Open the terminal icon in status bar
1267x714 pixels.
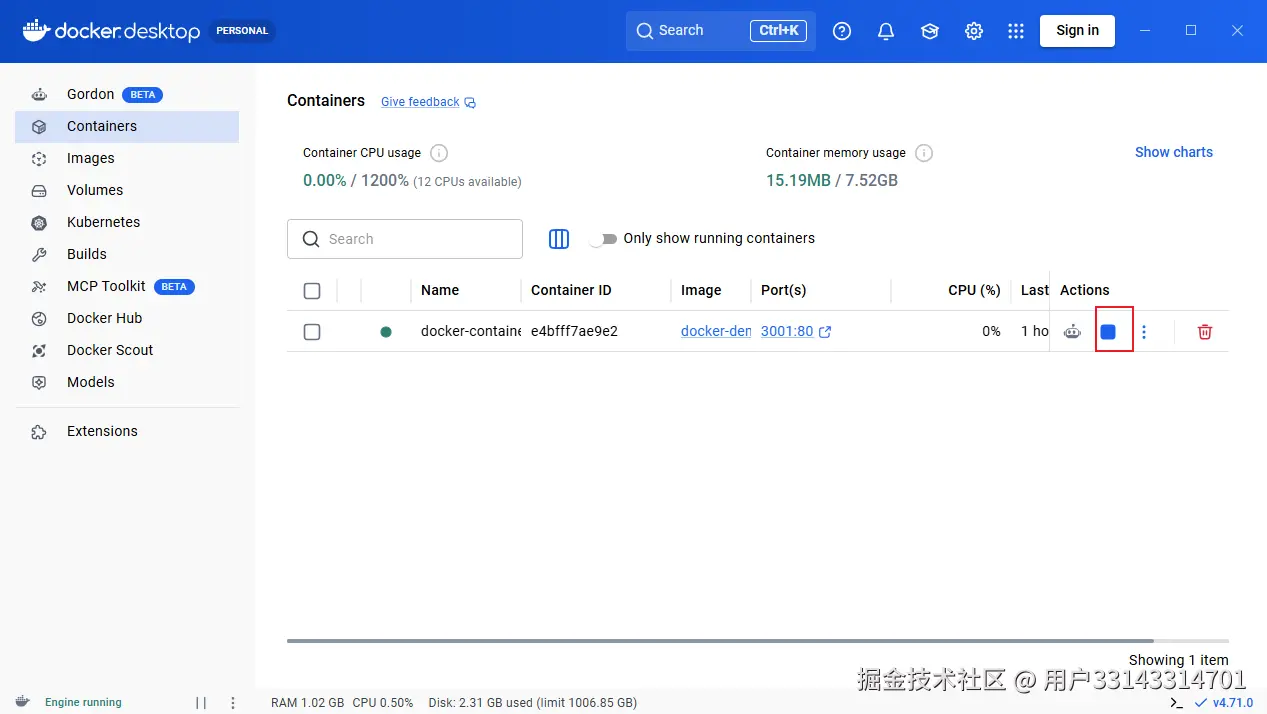pos(1176,703)
